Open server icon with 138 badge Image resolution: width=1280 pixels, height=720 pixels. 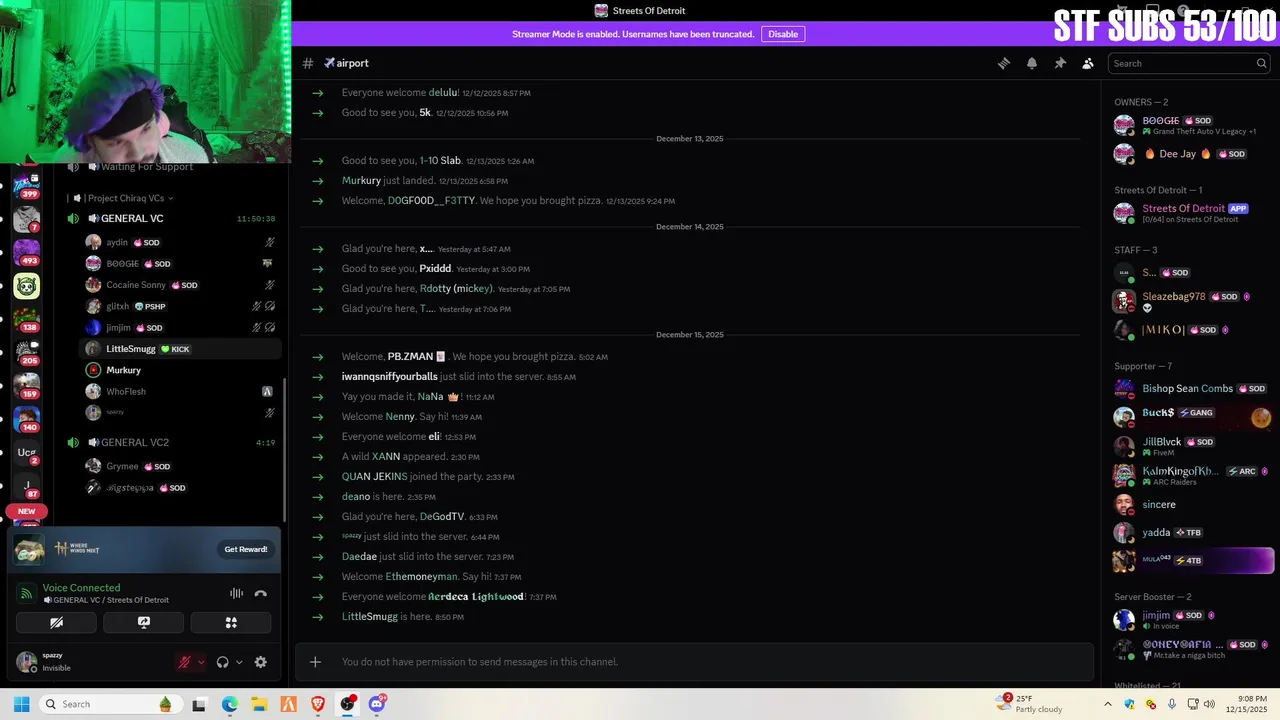(x=27, y=319)
